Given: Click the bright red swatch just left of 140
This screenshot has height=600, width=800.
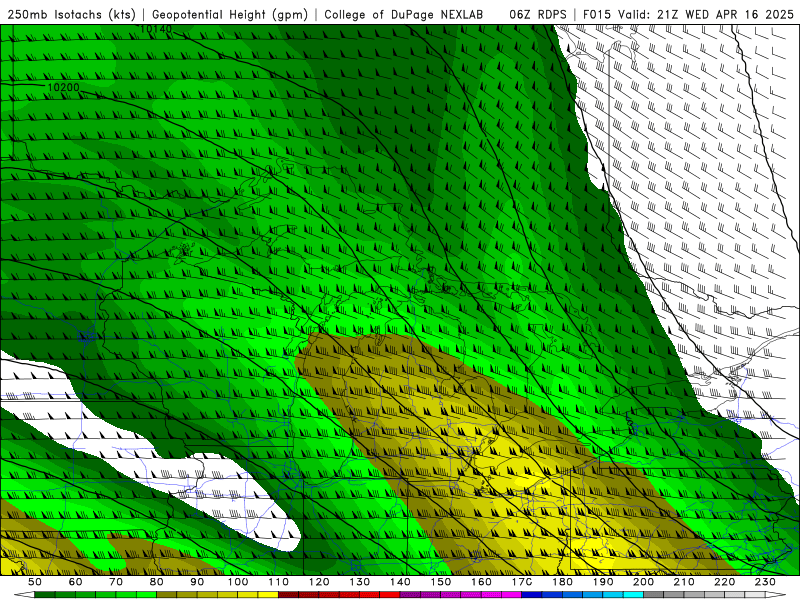Looking at the screenshot, I should pos(390,595).
